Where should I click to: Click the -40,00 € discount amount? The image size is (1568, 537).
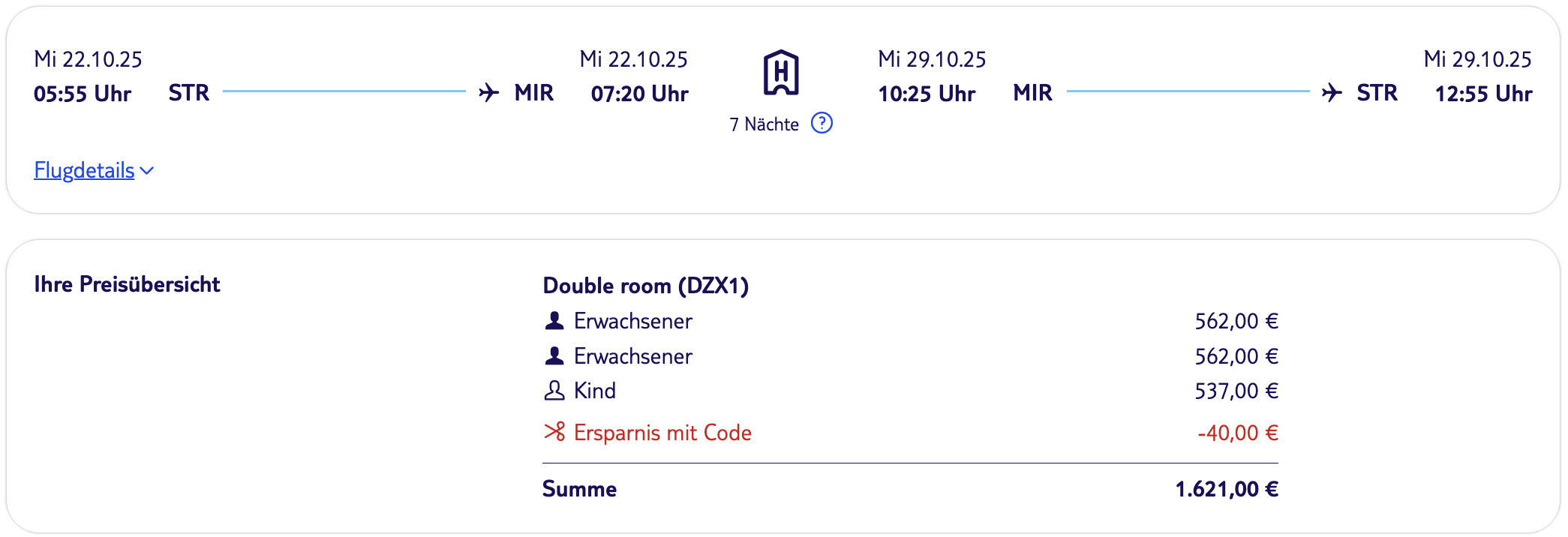click(x=1238, y=433)
